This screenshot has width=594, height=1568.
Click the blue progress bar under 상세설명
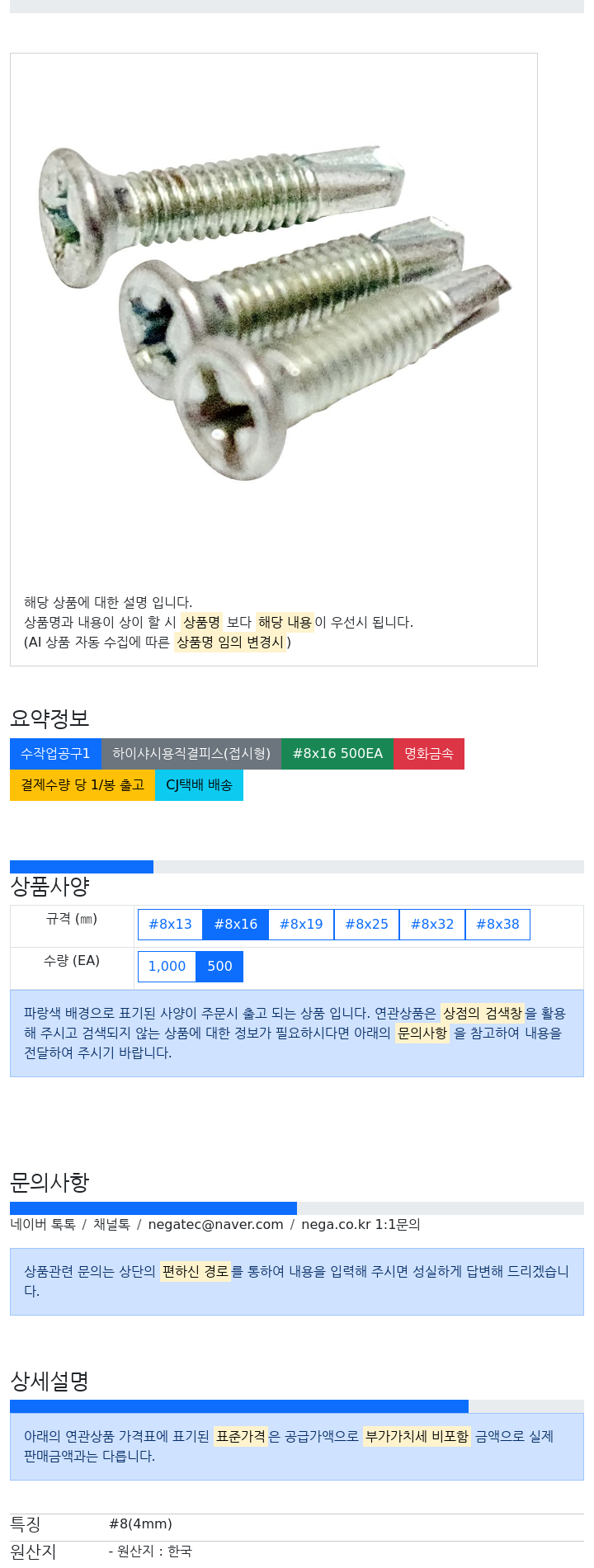(x=239, y=1406)
